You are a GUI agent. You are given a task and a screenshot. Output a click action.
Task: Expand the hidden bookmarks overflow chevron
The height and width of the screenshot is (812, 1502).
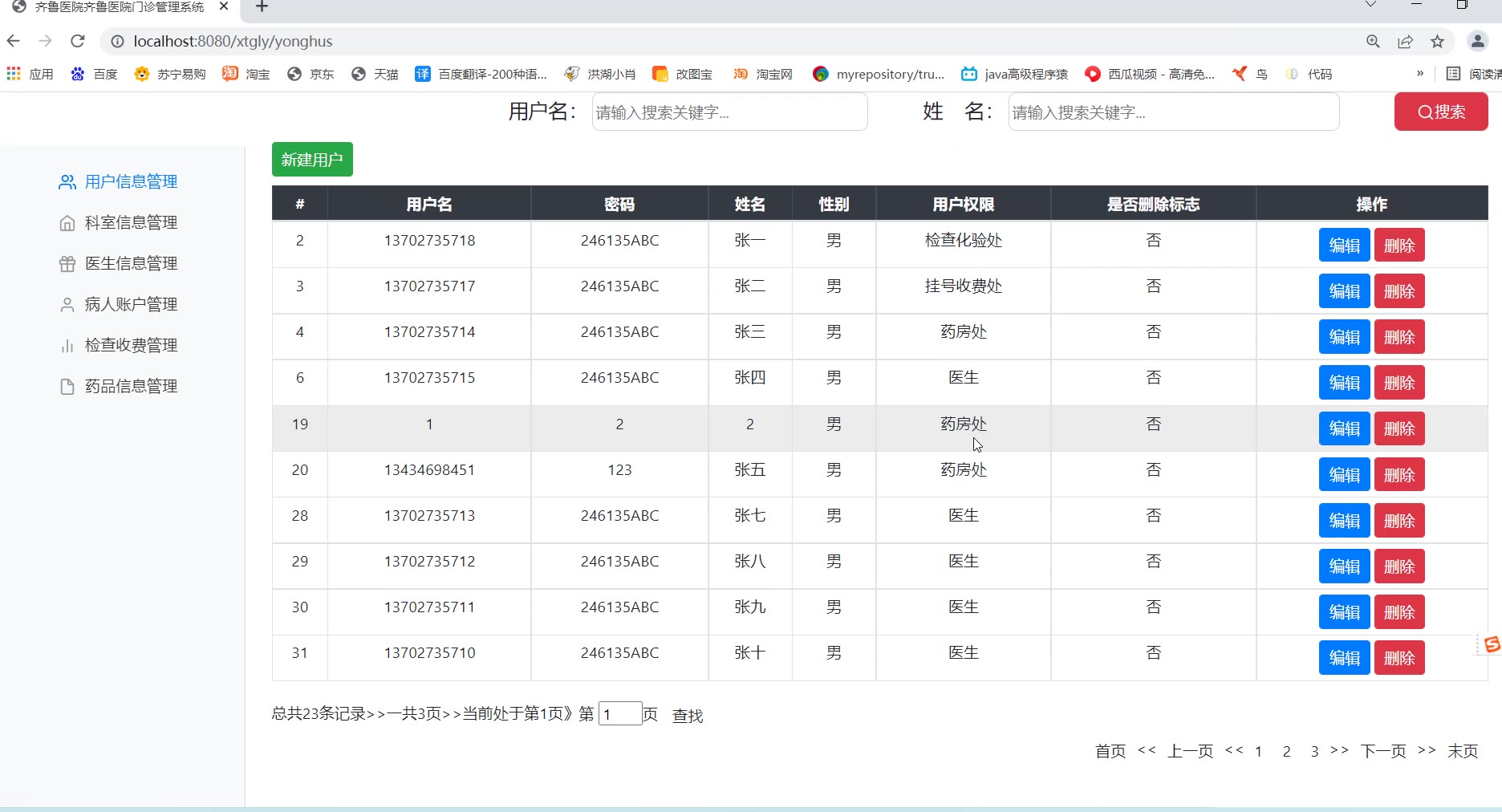(1419, 74)
